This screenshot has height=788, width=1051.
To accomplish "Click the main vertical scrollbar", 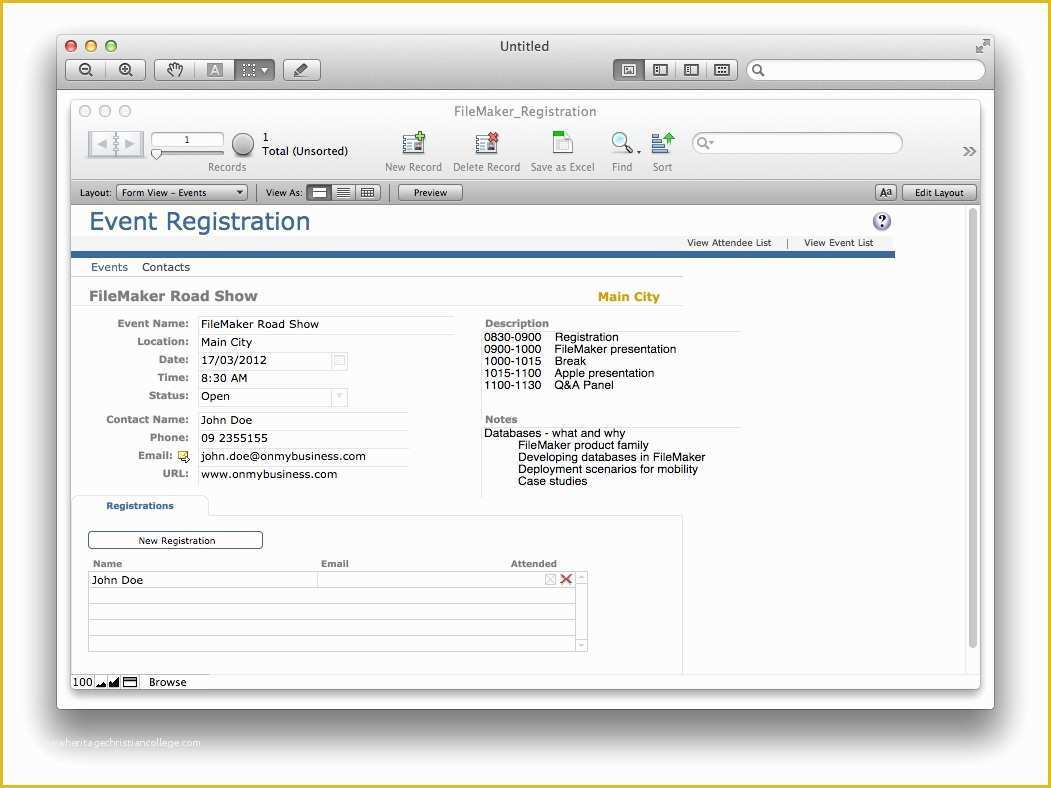I will pyautogui.click(x=973, y=428).
